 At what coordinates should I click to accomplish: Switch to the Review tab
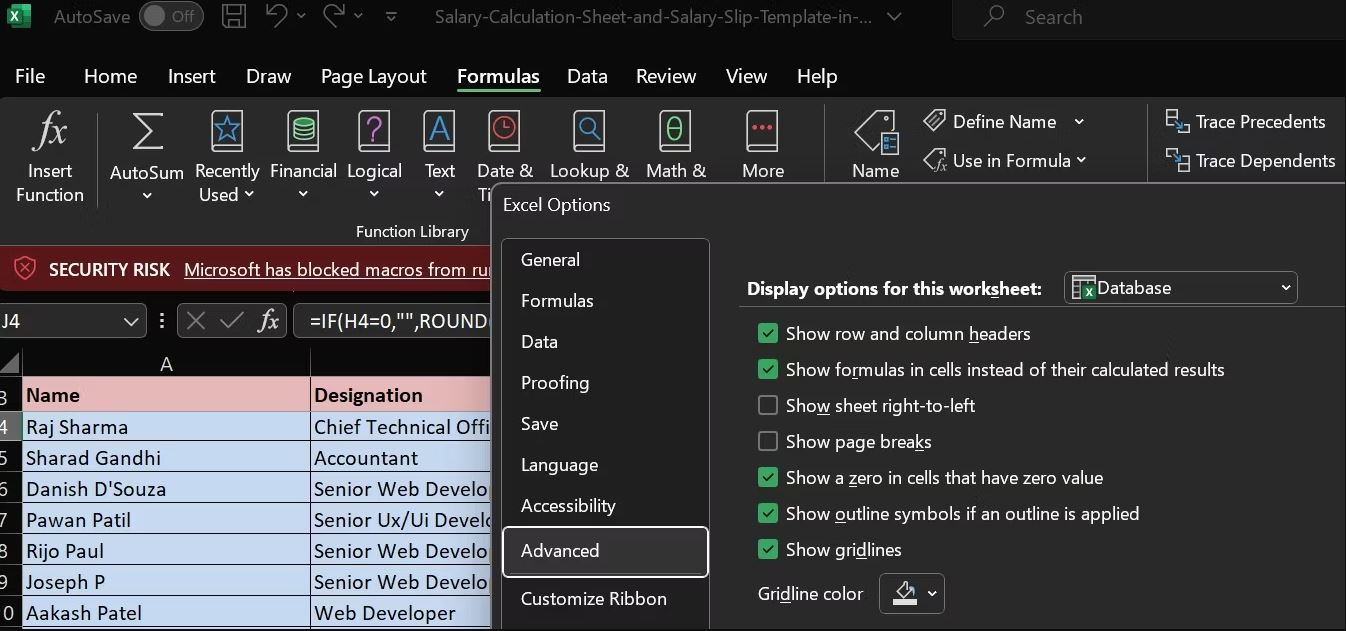[666, 76]
